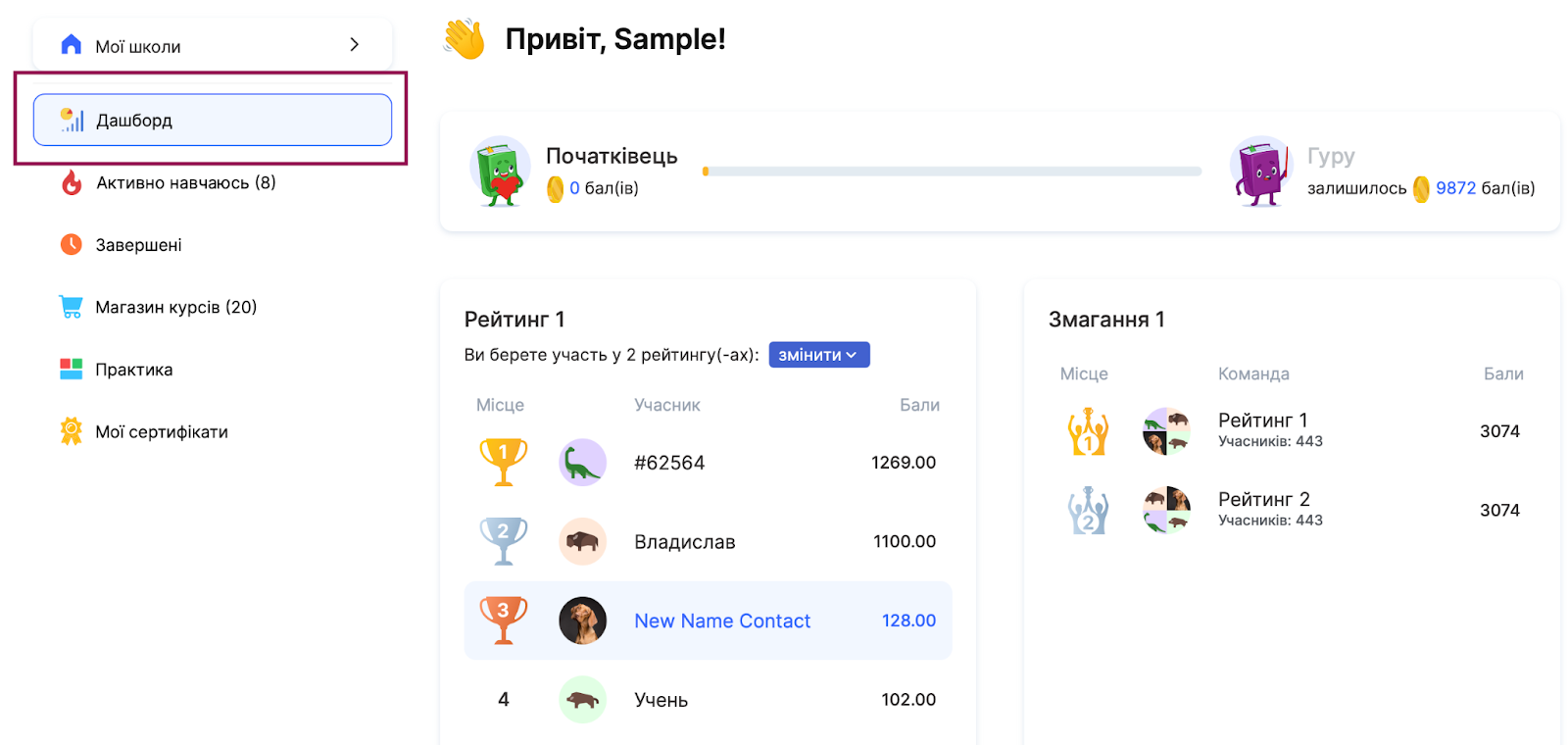This screenshot has width=1568, height=745.
Task: Open the Дашборд menu item
Action: tap(213, 121)
